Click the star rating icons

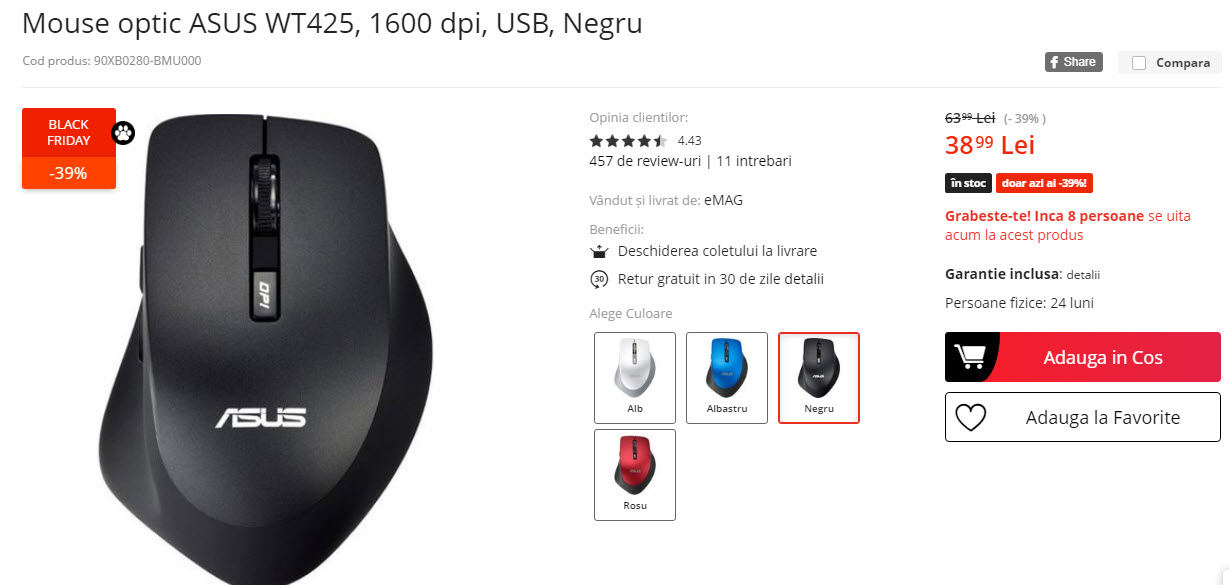628,141
